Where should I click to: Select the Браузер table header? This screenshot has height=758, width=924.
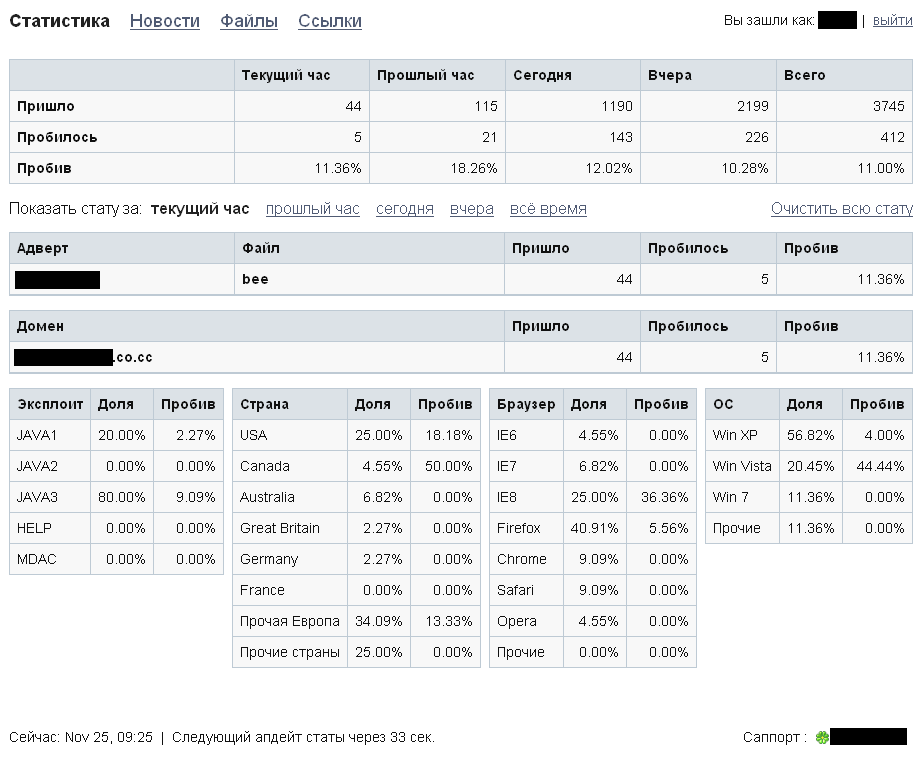coord(526,404)
